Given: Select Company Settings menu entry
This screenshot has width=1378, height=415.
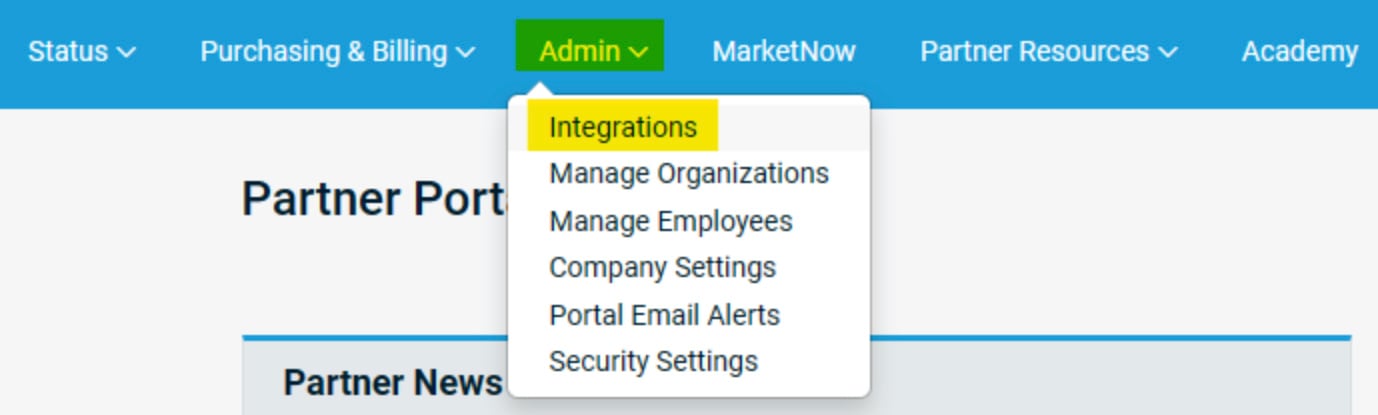Looking at the screenshot, I should tap(662, 268).
